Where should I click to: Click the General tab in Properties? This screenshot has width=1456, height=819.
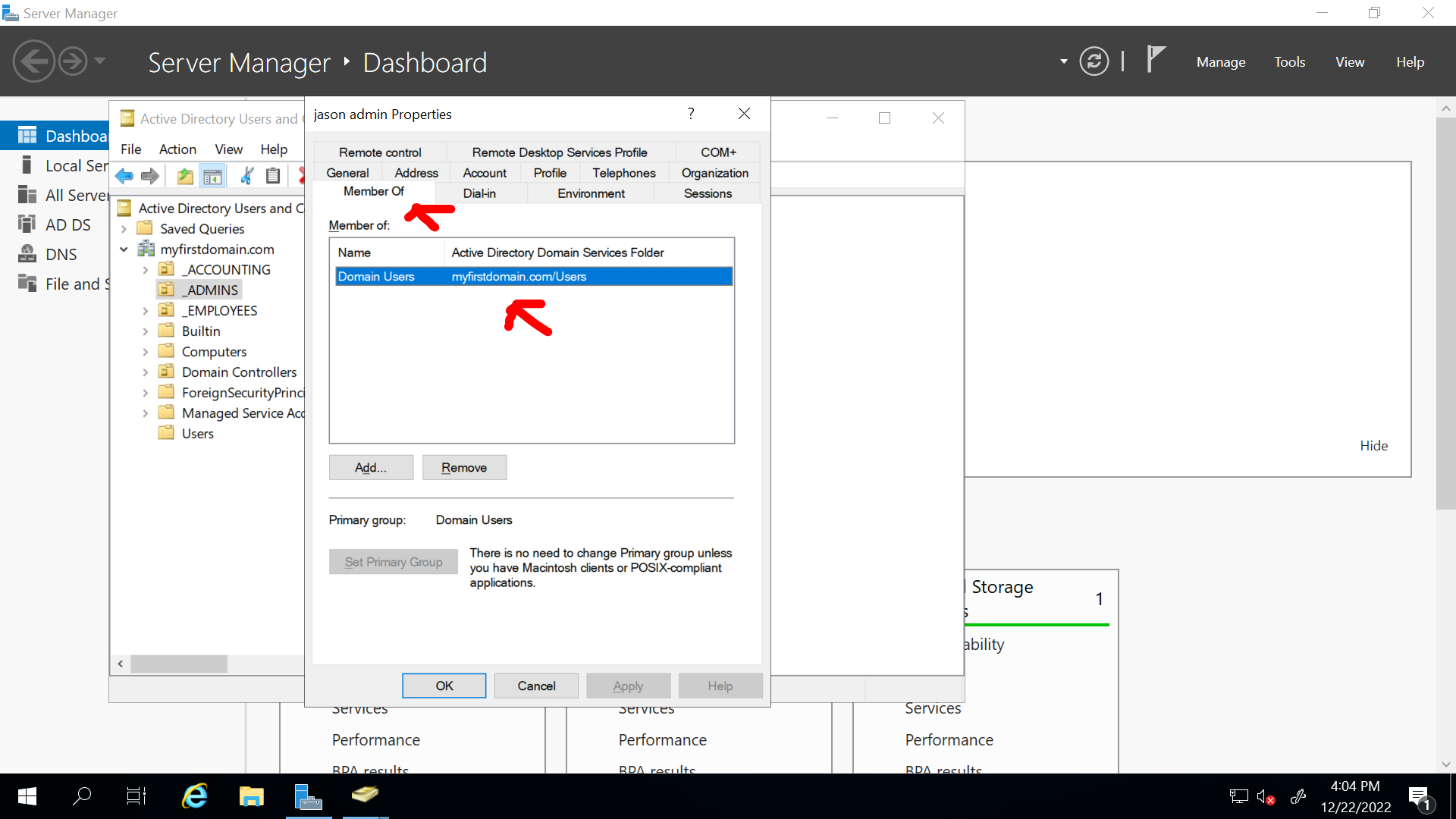pos(348,172)
